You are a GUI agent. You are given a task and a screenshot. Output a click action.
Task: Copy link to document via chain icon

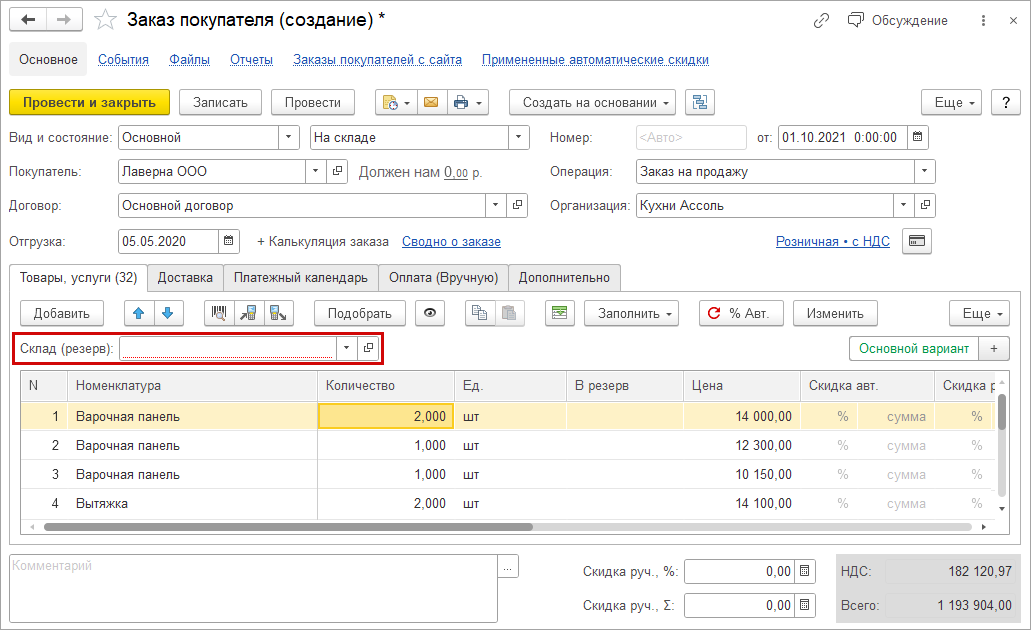(x=822, y=20)
